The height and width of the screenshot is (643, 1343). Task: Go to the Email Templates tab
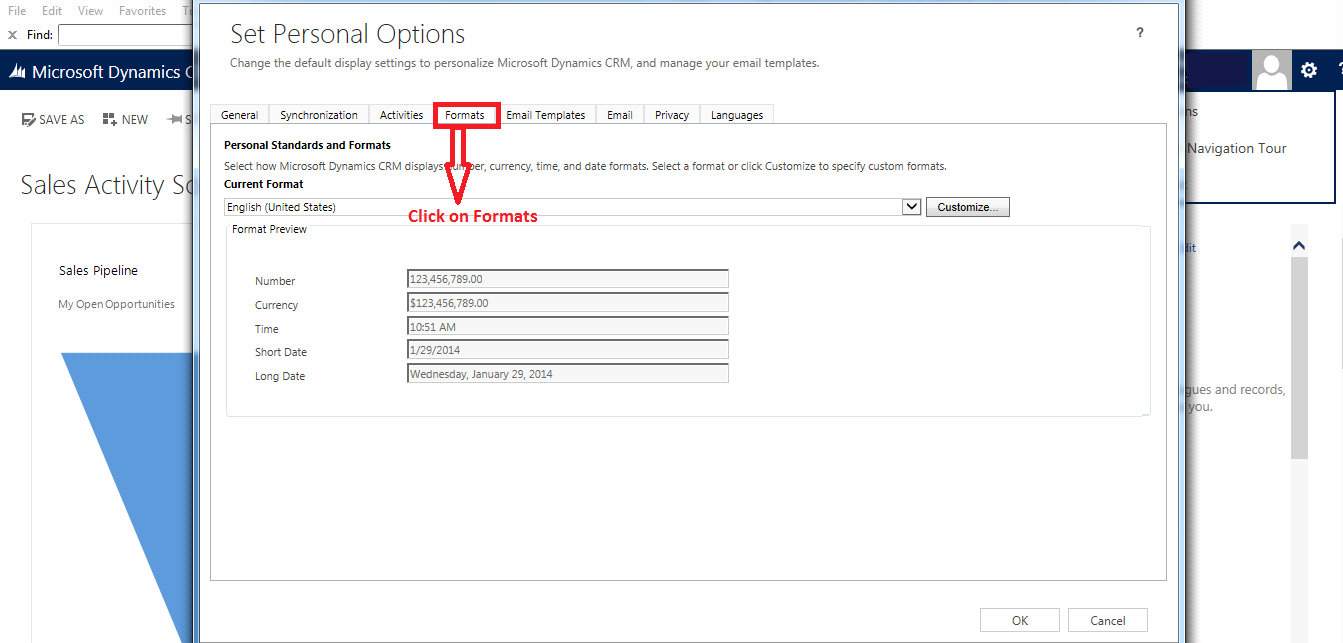545,115
